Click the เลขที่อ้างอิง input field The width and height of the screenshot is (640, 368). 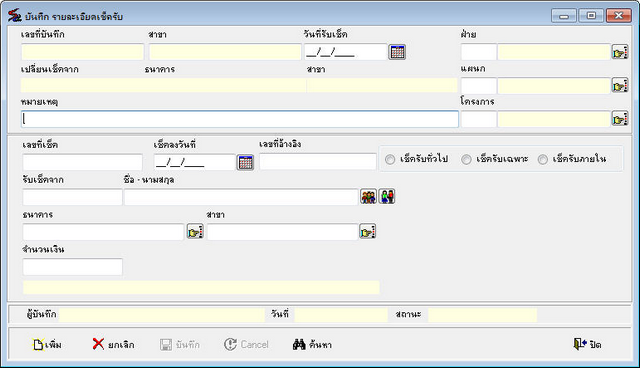[318, 162]
